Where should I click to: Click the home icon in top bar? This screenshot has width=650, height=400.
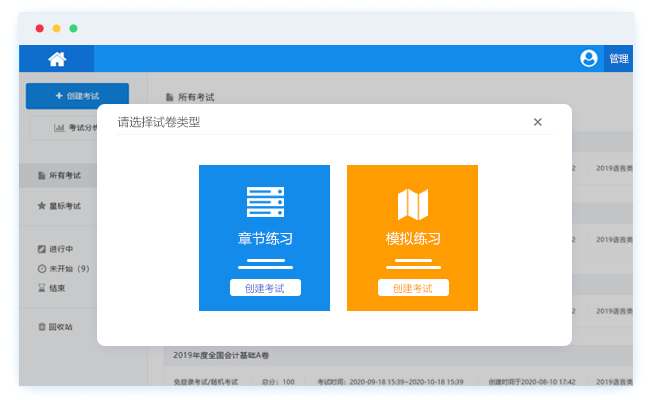click(57, 59)
